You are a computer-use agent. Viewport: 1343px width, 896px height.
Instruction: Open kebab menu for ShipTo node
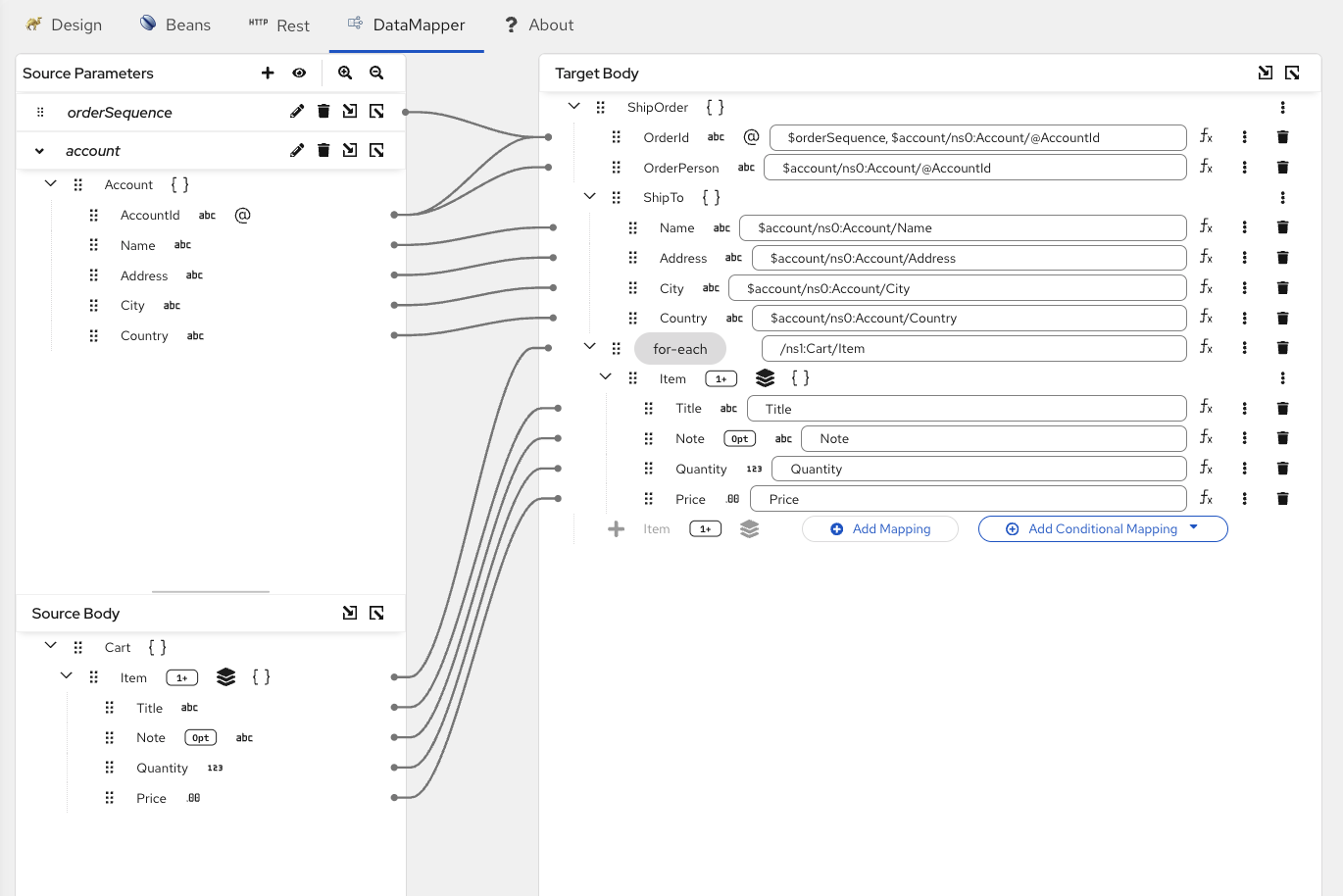[1282, 198]
